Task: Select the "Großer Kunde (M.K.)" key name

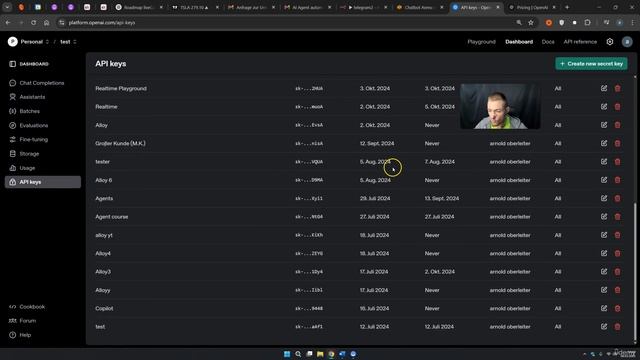Action: [120, 143]
